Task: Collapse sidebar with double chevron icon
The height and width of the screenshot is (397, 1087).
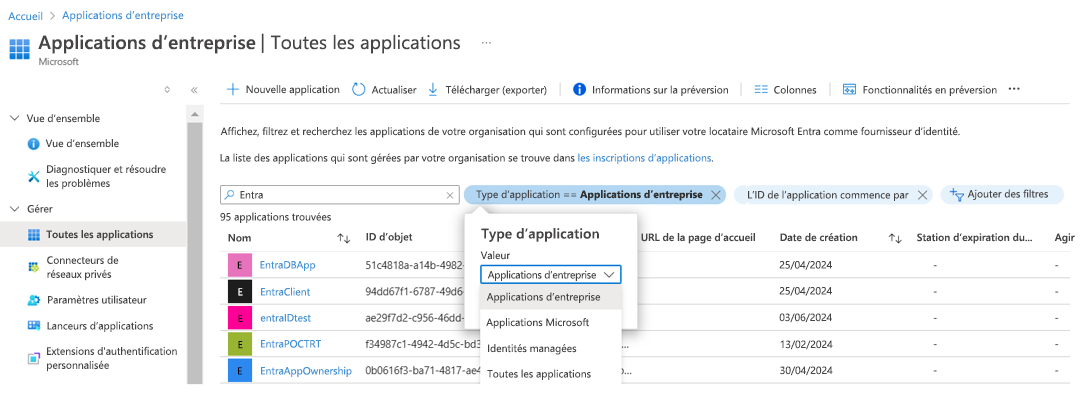Action: pyautogui.click(x=194, y=90)
